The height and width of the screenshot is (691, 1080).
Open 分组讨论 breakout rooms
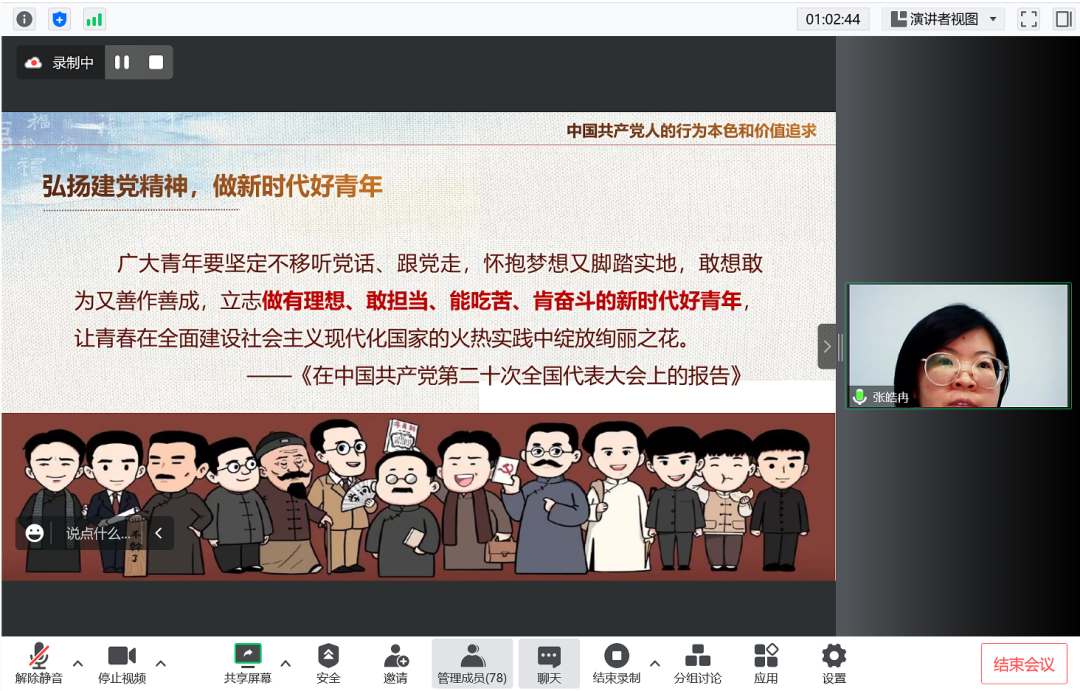tap(698, 663)
